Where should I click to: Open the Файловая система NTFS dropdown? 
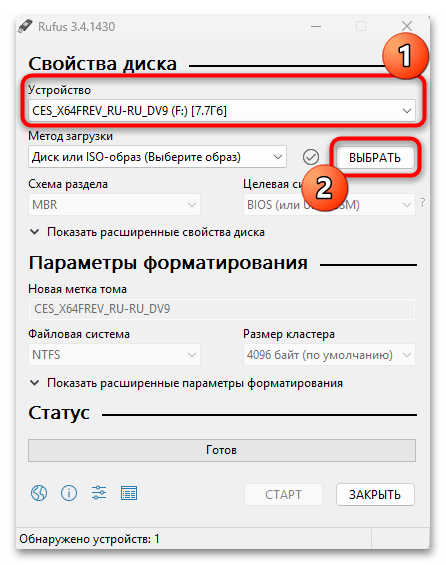[x=114, y=355]
